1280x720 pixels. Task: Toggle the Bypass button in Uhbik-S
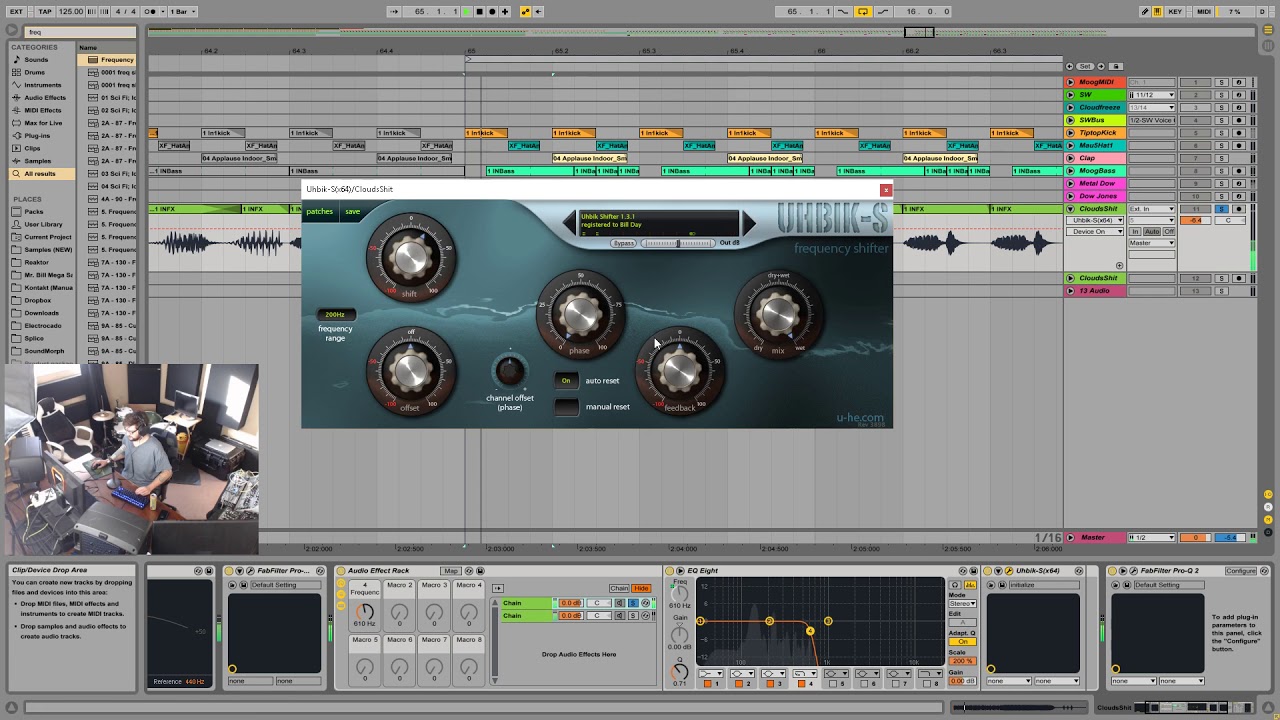pyautogui.click(x=623, y=243)
